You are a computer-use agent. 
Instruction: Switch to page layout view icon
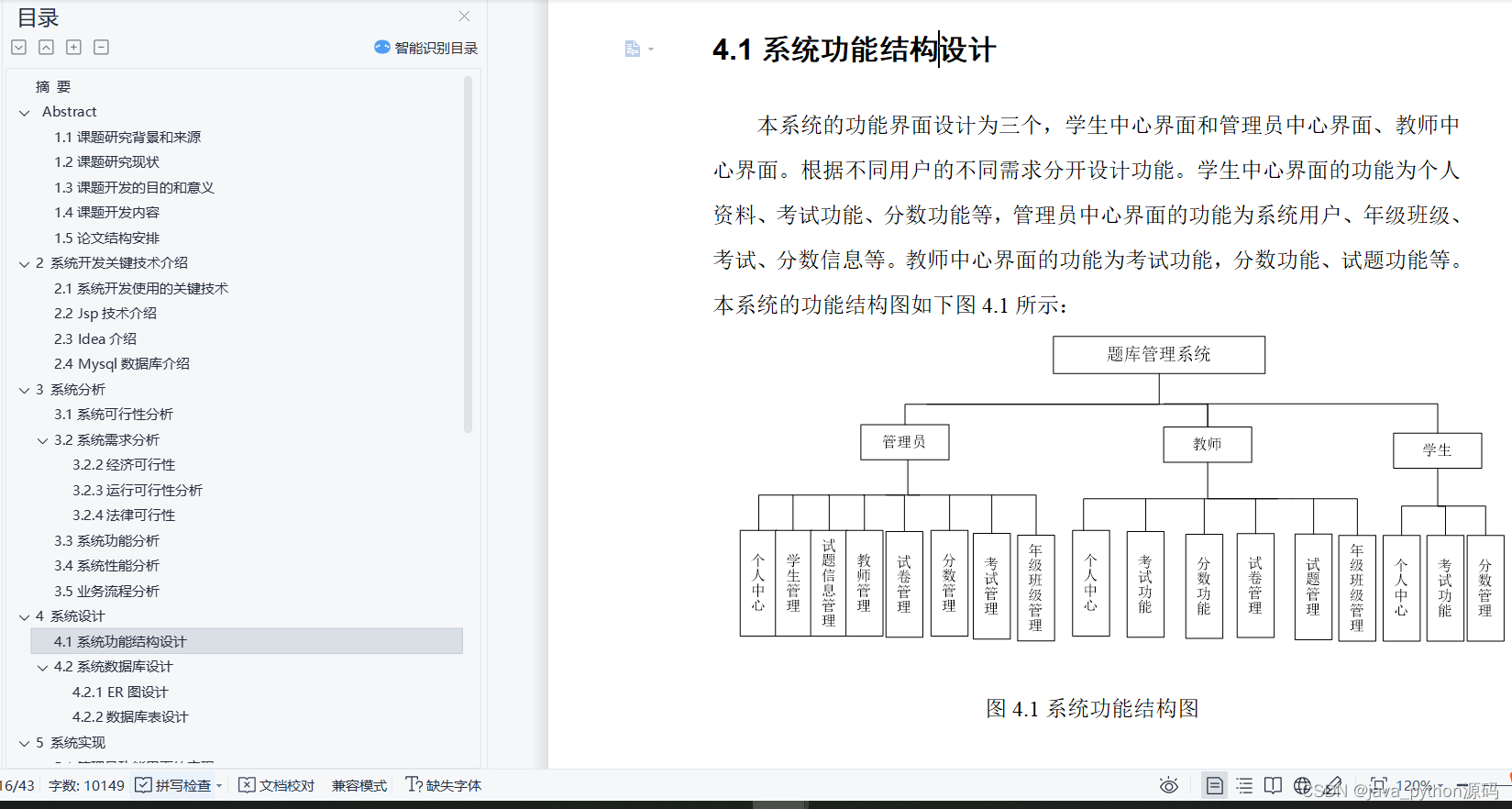1214,786
